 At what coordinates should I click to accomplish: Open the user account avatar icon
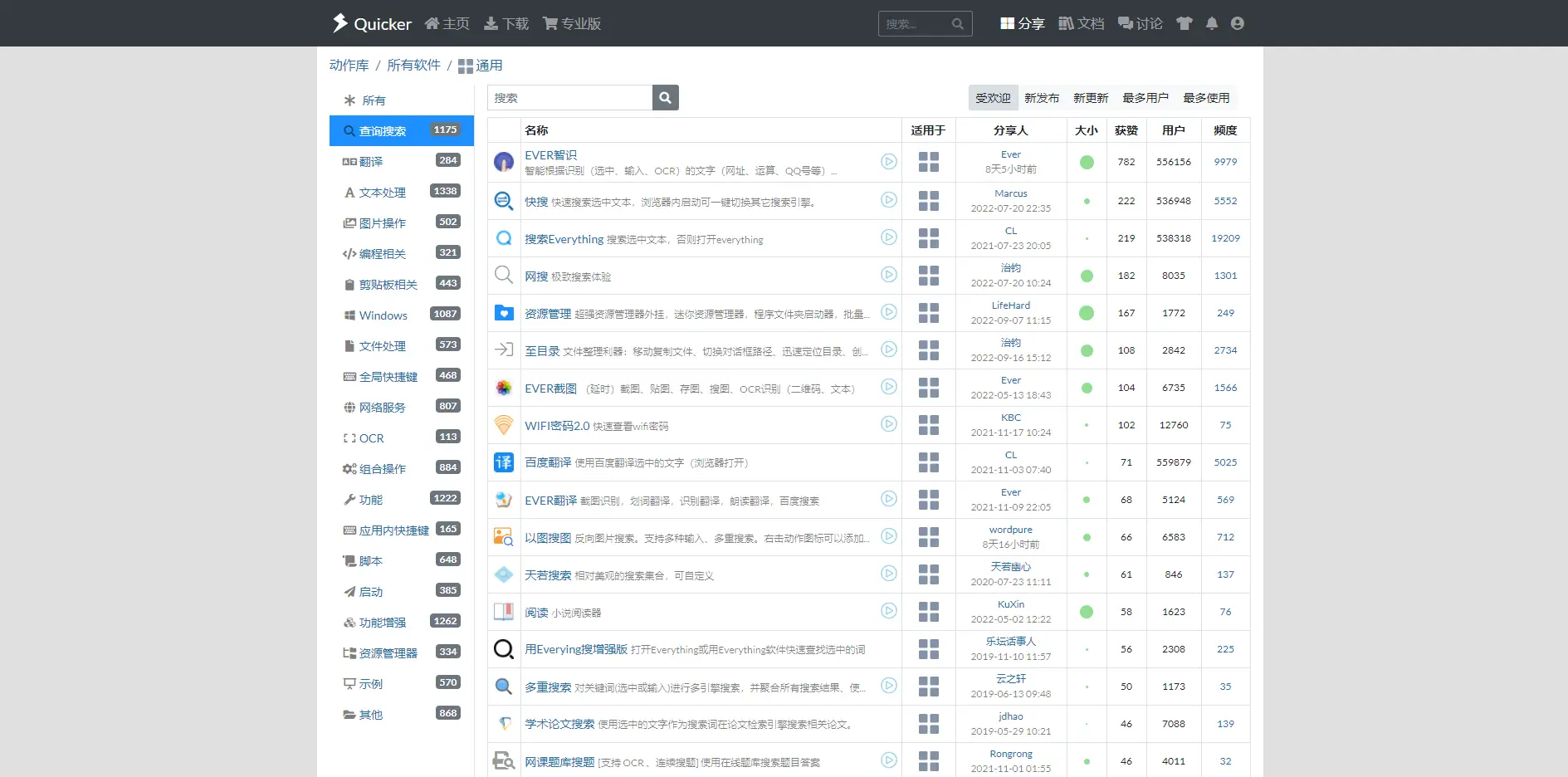(x=1238, y=23)
